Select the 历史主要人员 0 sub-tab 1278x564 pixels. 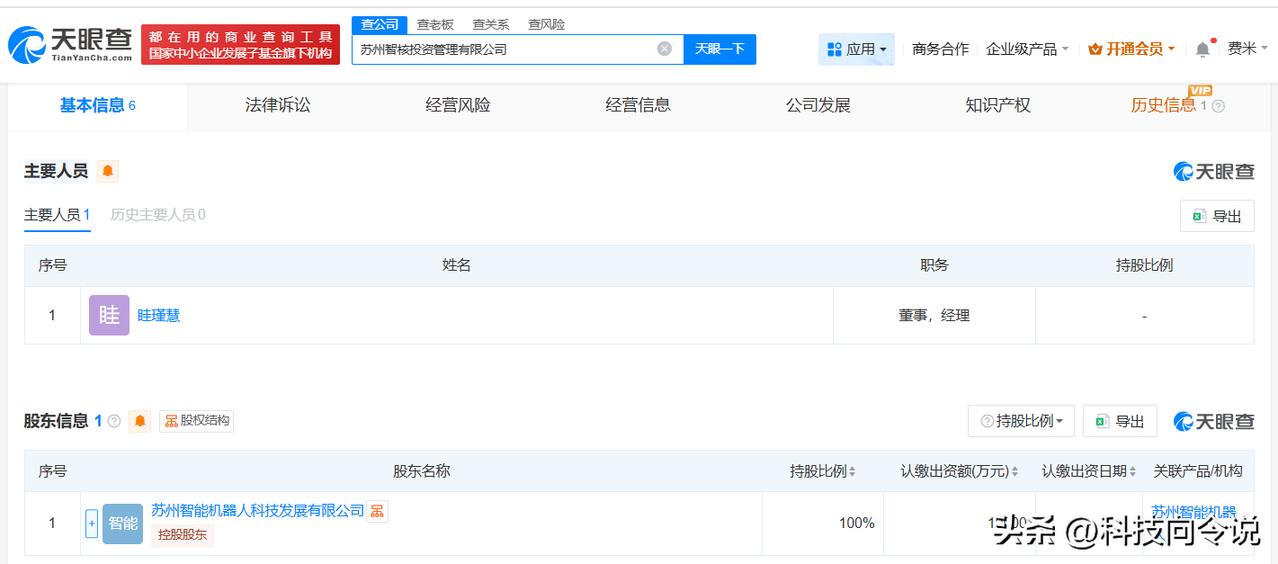point(158,215)
